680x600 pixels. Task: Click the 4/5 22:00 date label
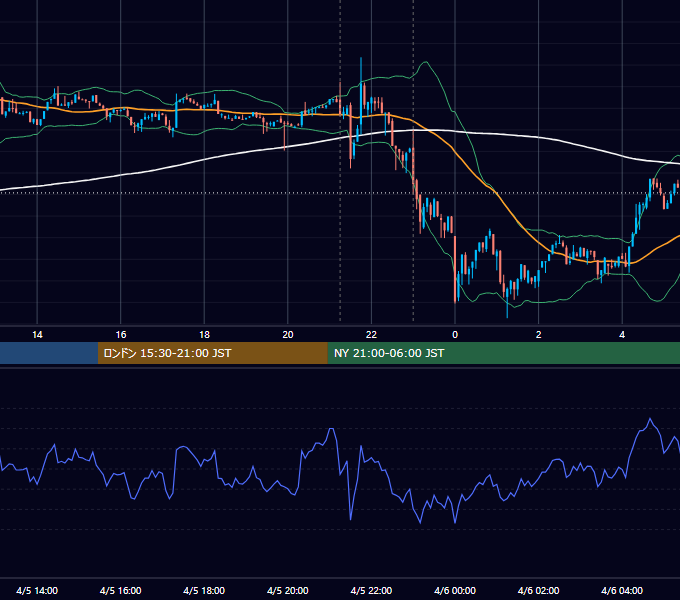click(371, 590)
